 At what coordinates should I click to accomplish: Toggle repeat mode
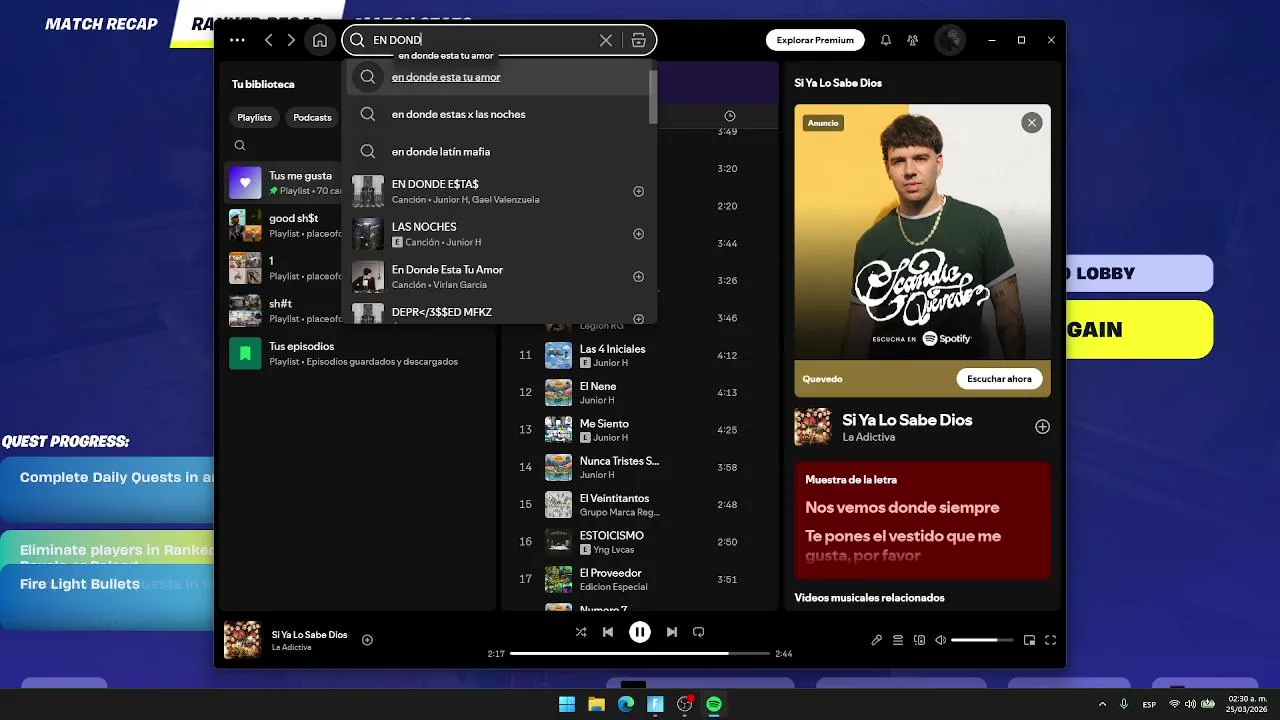click(x=699, y=632)
